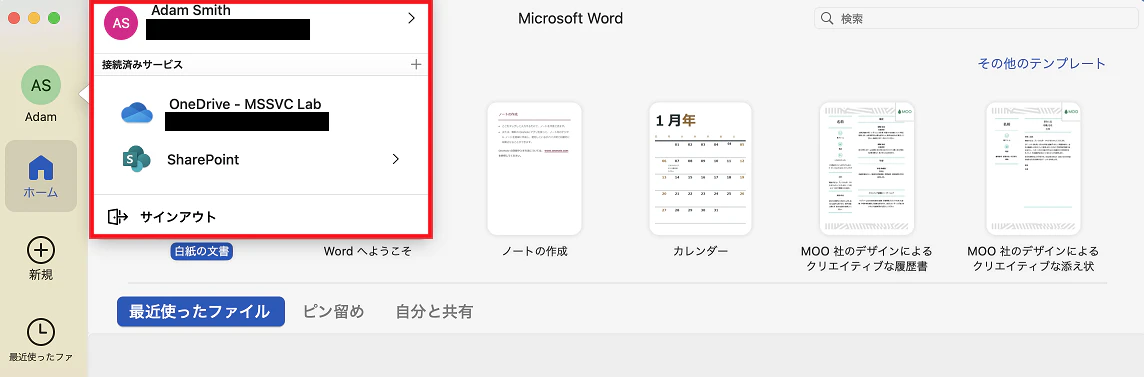The height and width of the screenshot is (377, 1144).
Task: Click the Microsoft Word window title
Action: (x=571, y=18)
